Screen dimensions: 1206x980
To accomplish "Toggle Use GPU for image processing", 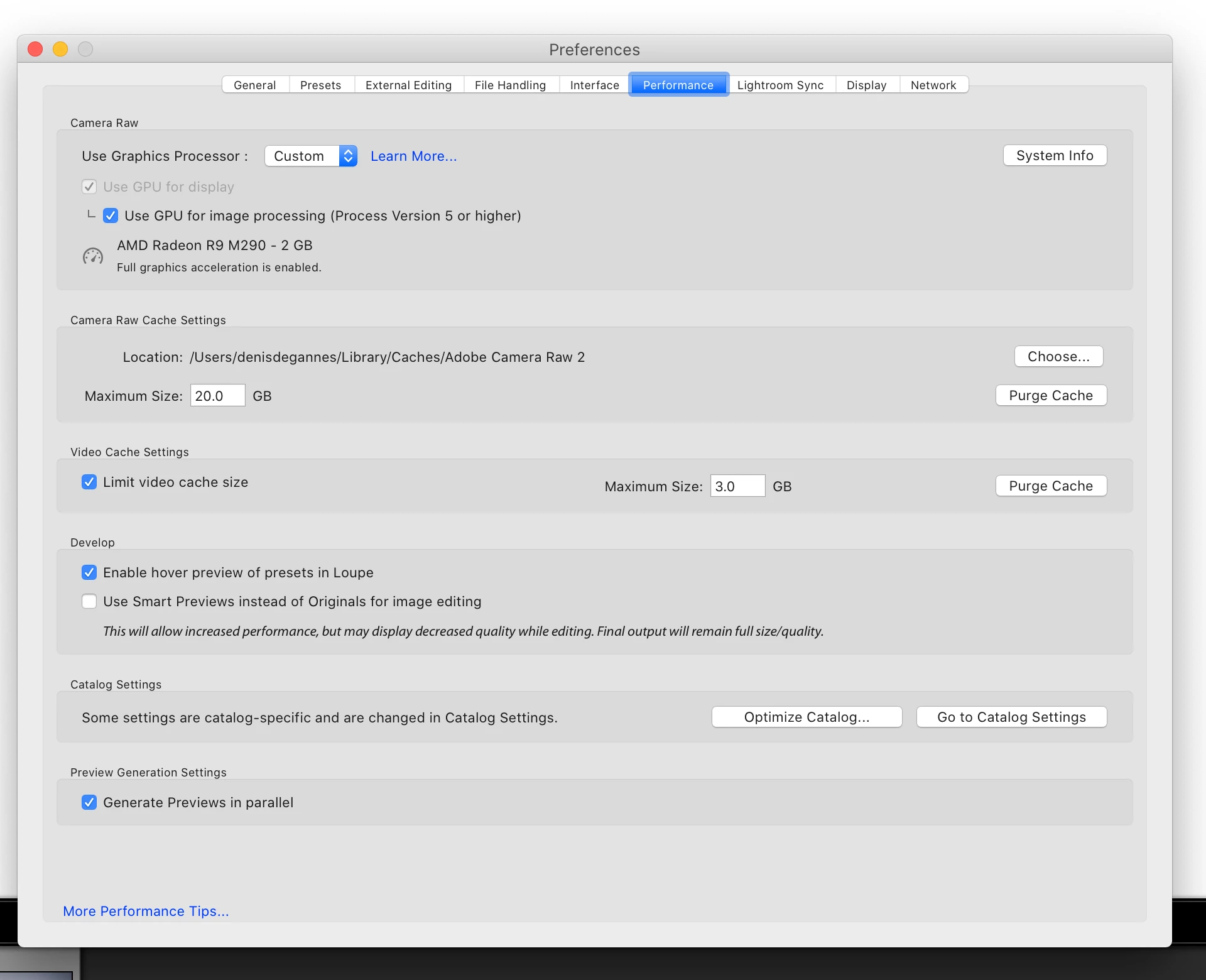I will [111, 216].
